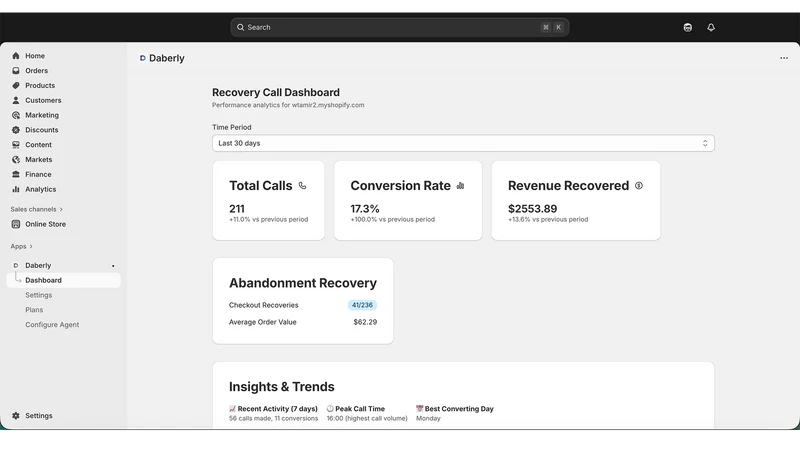Click the pin dot next to Daberly app
The image size is (800, 450).
(x=113, y=266)
